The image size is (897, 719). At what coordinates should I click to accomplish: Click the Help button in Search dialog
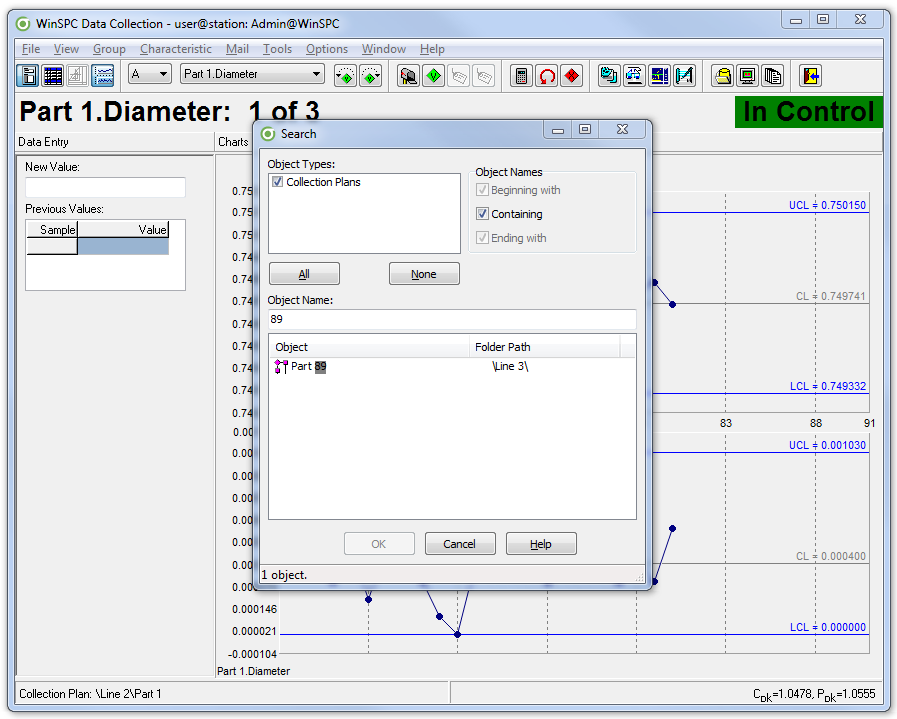[541, 544]
